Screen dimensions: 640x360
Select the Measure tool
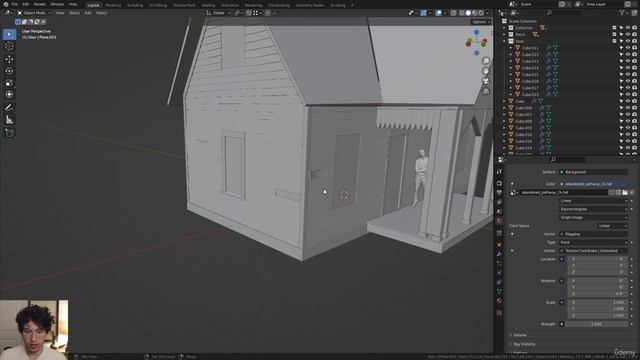(x=9, y=120)
